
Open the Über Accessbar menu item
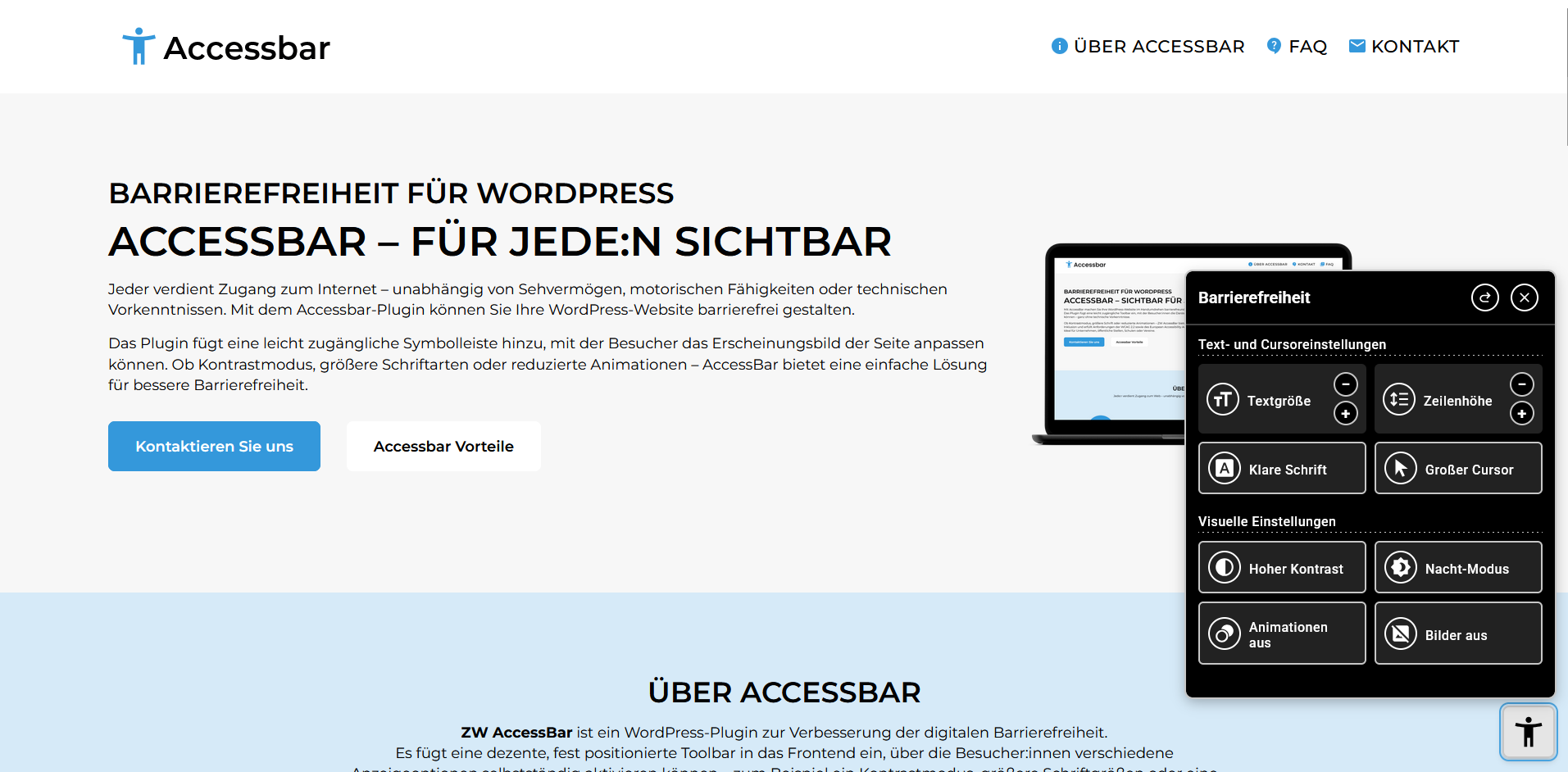(x=1148, y=47)
